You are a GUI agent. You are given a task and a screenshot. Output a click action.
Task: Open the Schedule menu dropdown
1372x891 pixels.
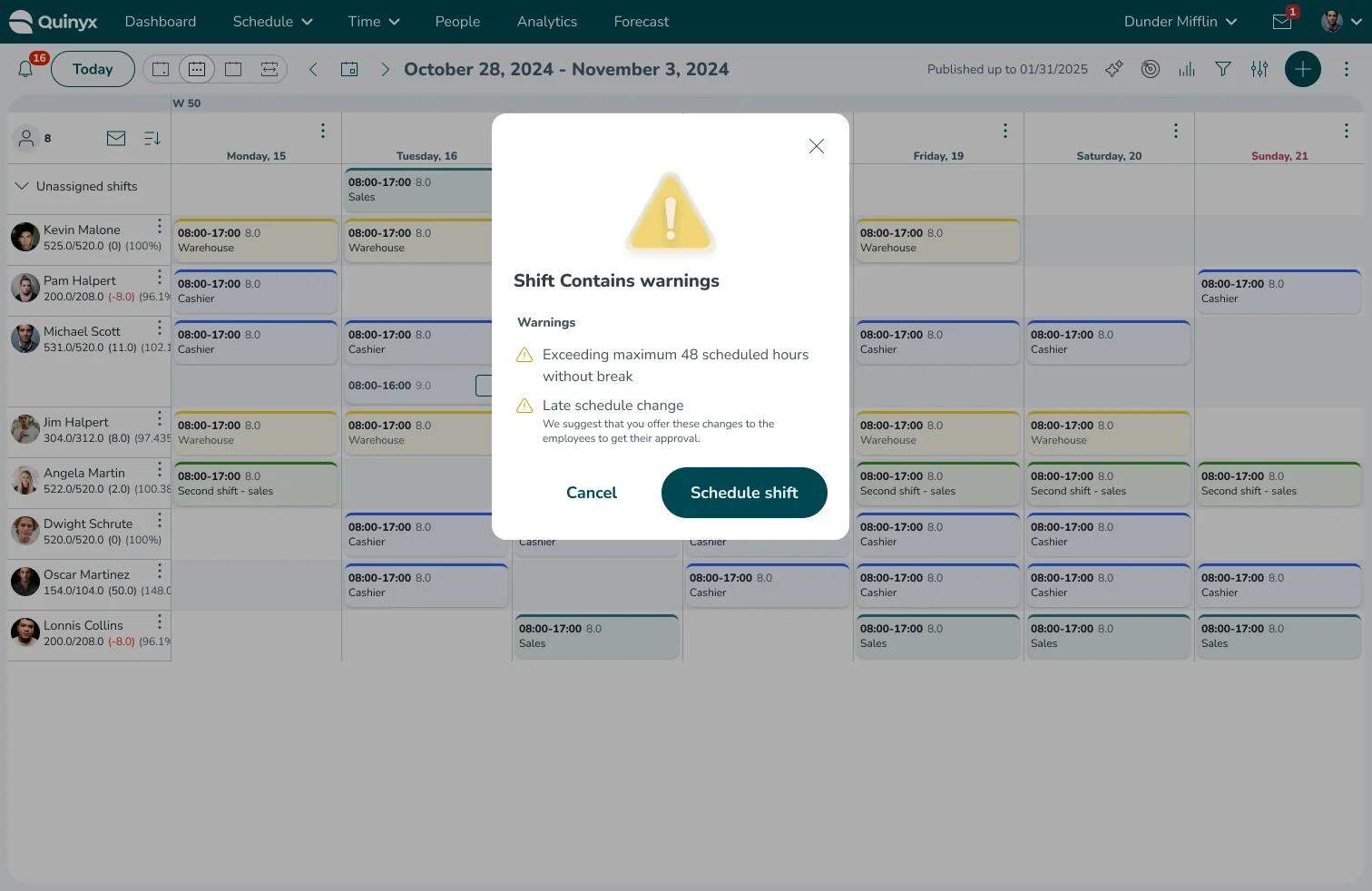point(273,22)
